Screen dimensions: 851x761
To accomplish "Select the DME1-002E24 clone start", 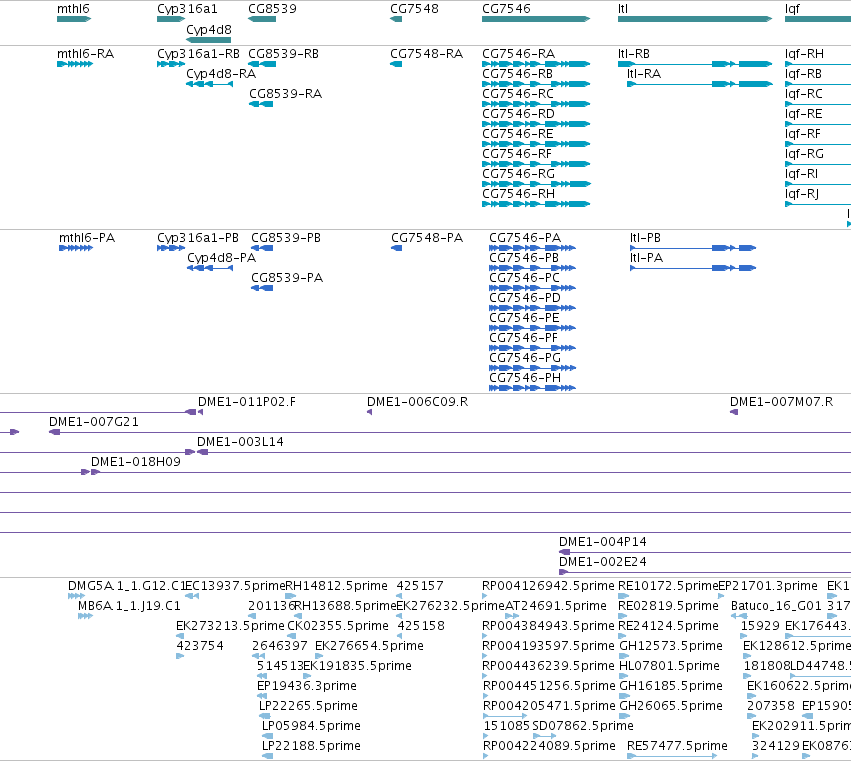I will pos(563,572).
